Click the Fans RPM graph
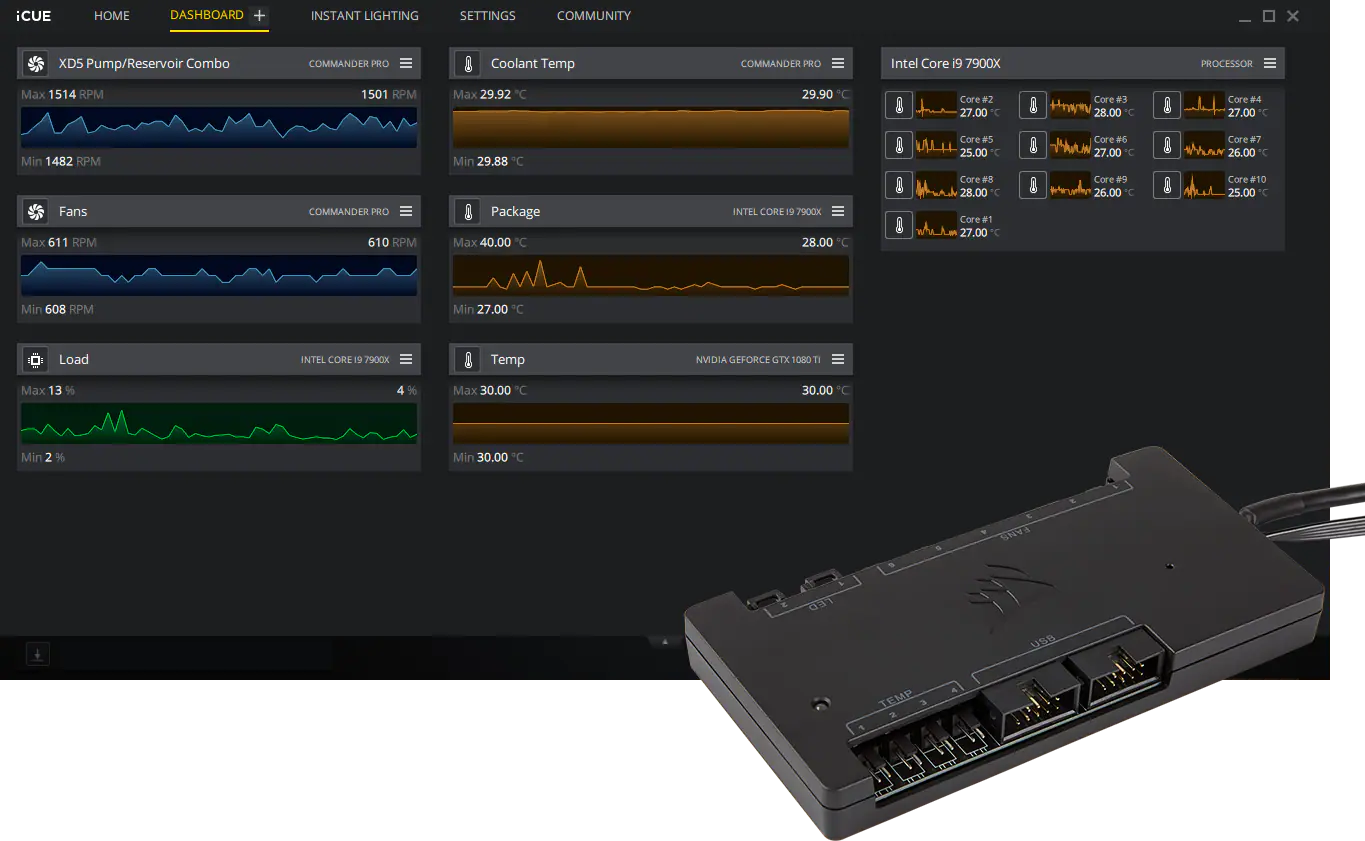The width and height of the screenshot is (1365, 841). [219, 276]
